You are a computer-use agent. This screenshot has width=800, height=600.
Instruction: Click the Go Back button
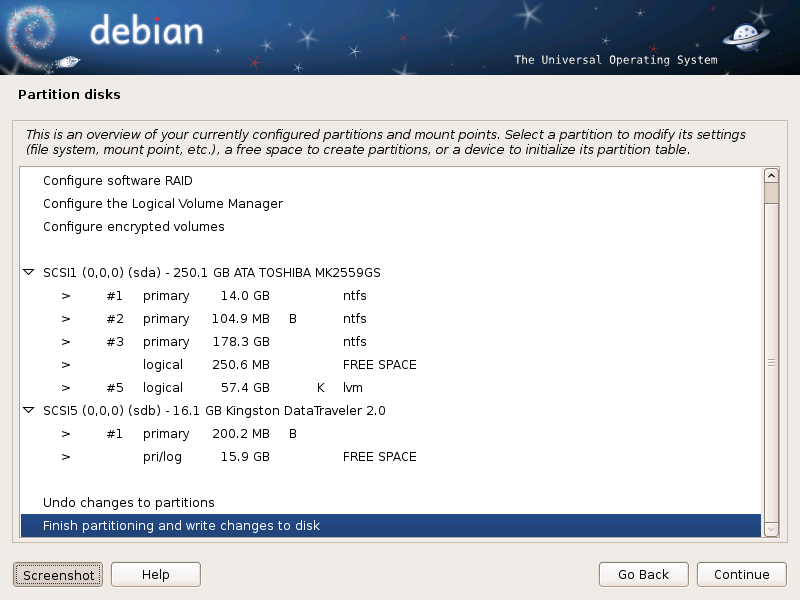coord(643,574)
